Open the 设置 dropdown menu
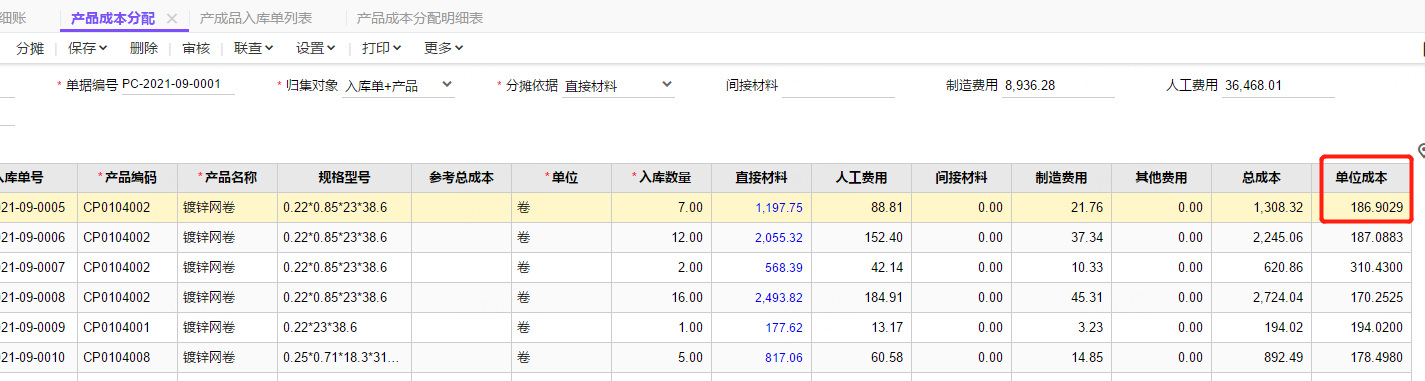 click(315, 47)
